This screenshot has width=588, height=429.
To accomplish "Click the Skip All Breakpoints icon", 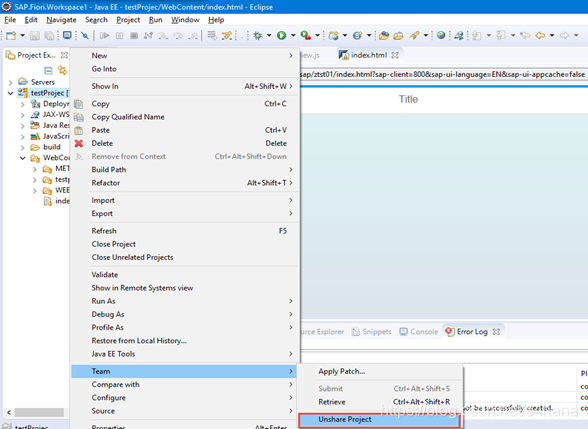I will 85,36.
